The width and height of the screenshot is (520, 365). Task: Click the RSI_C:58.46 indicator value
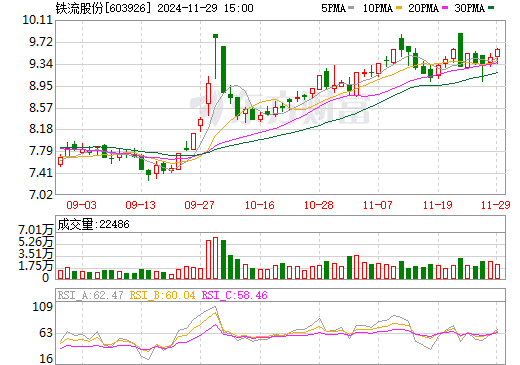pyautogui.click(x=235, y=295)
